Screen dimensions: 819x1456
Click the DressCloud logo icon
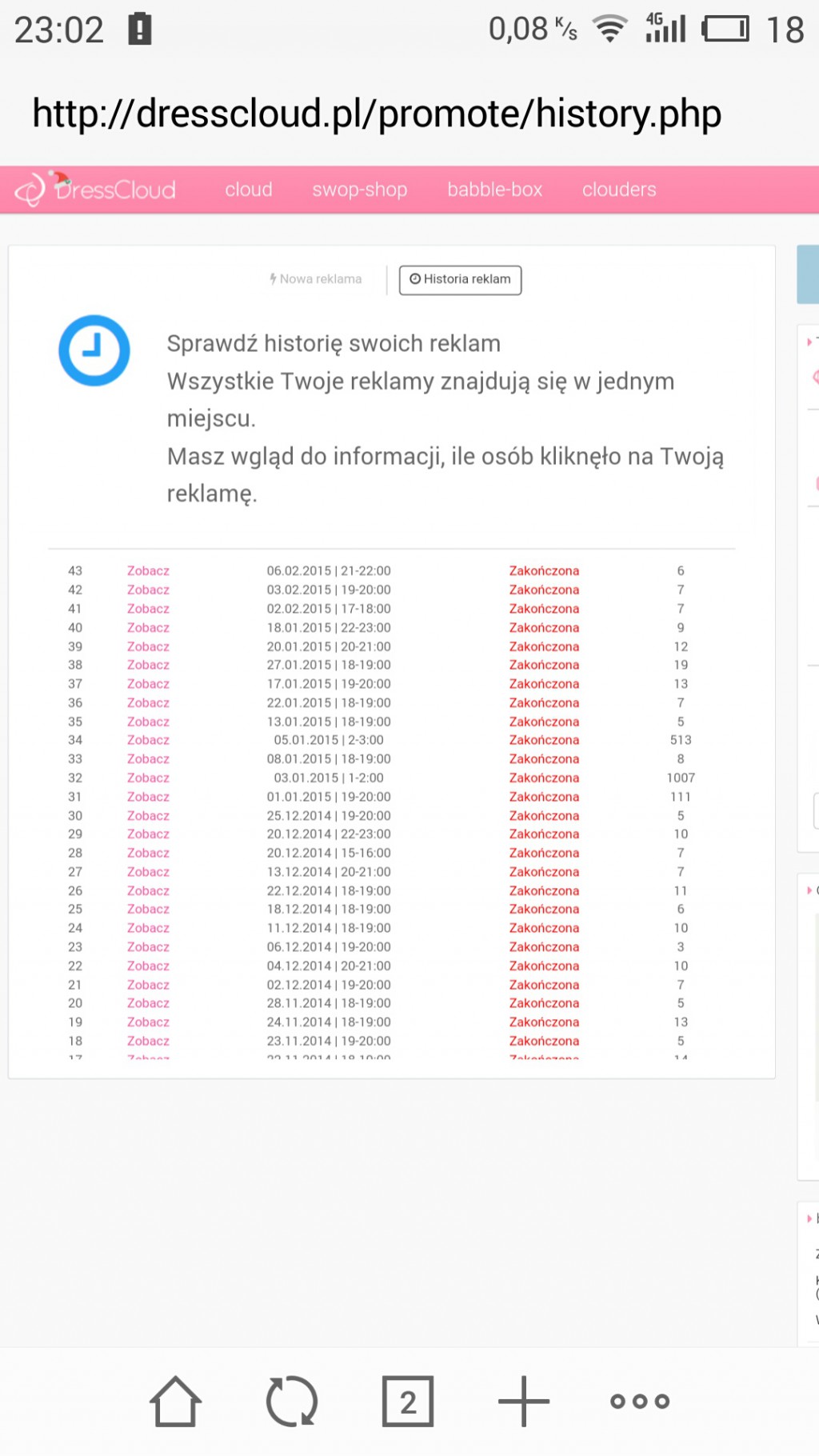pyautogui.click(x=32, y=189)
